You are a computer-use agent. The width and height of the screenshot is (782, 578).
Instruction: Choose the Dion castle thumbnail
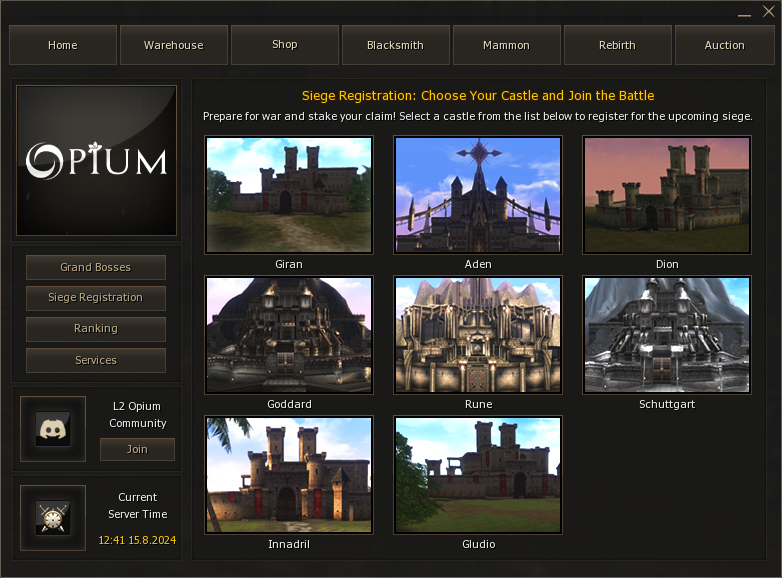pyautogui.click(x=667, y=194)
